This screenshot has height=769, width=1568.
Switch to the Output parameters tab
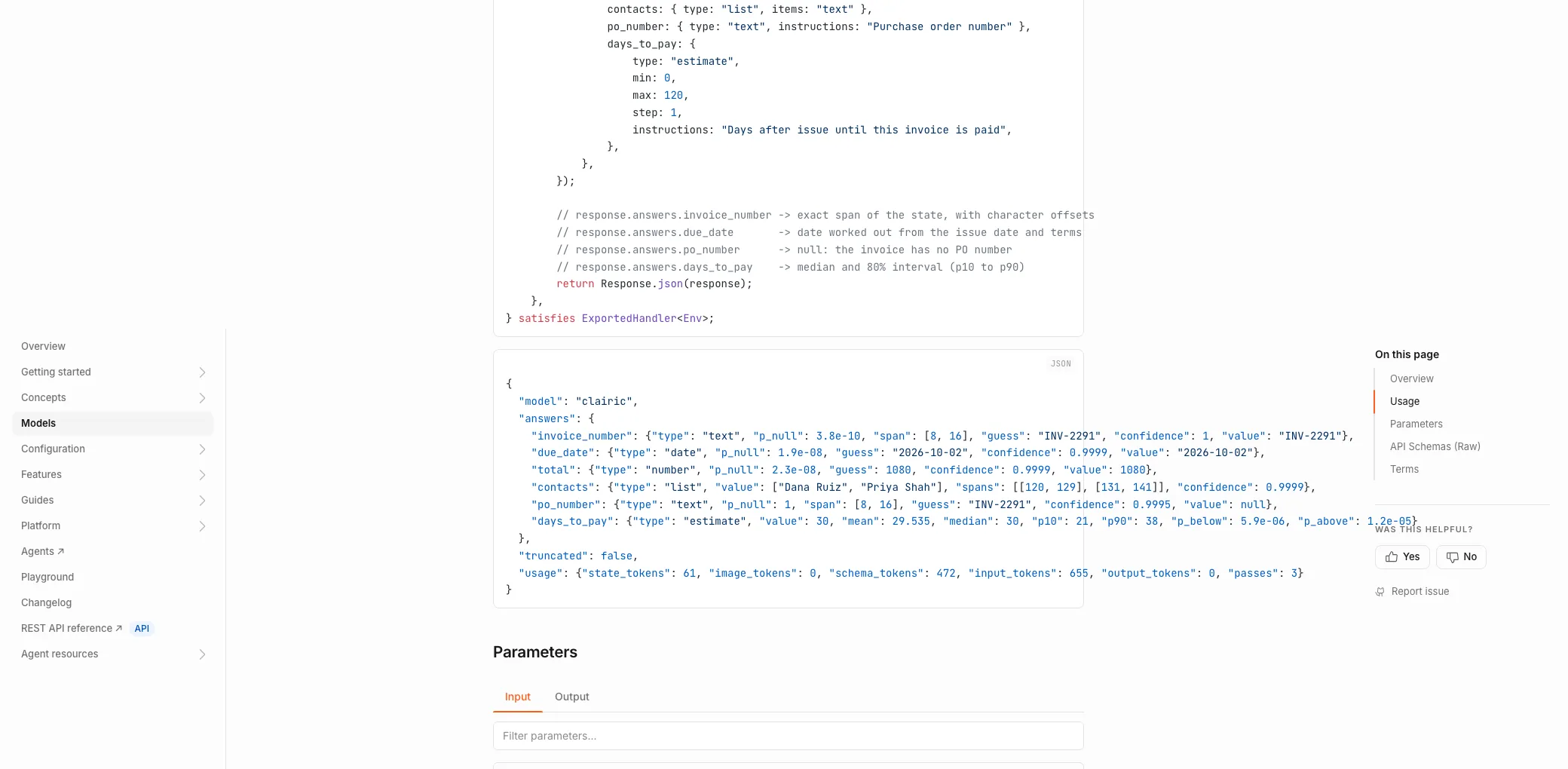point(572,697)
